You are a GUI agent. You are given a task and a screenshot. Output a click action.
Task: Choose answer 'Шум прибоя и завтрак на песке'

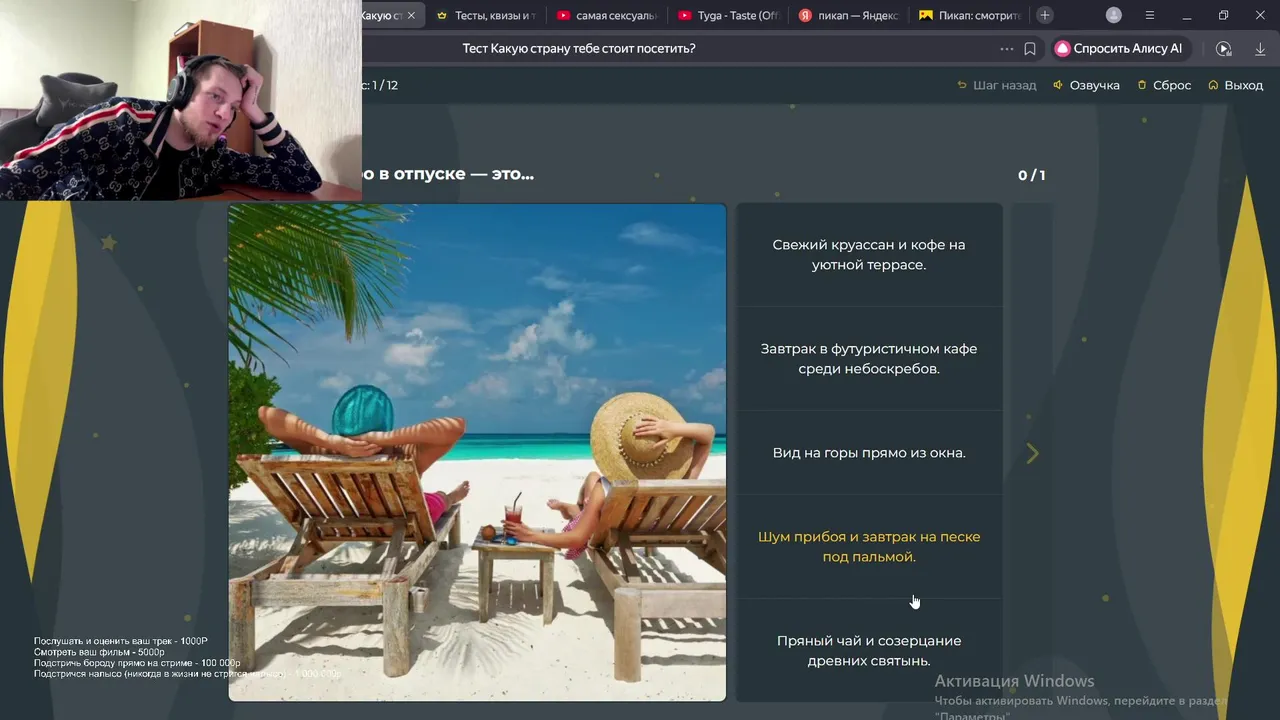869,547
